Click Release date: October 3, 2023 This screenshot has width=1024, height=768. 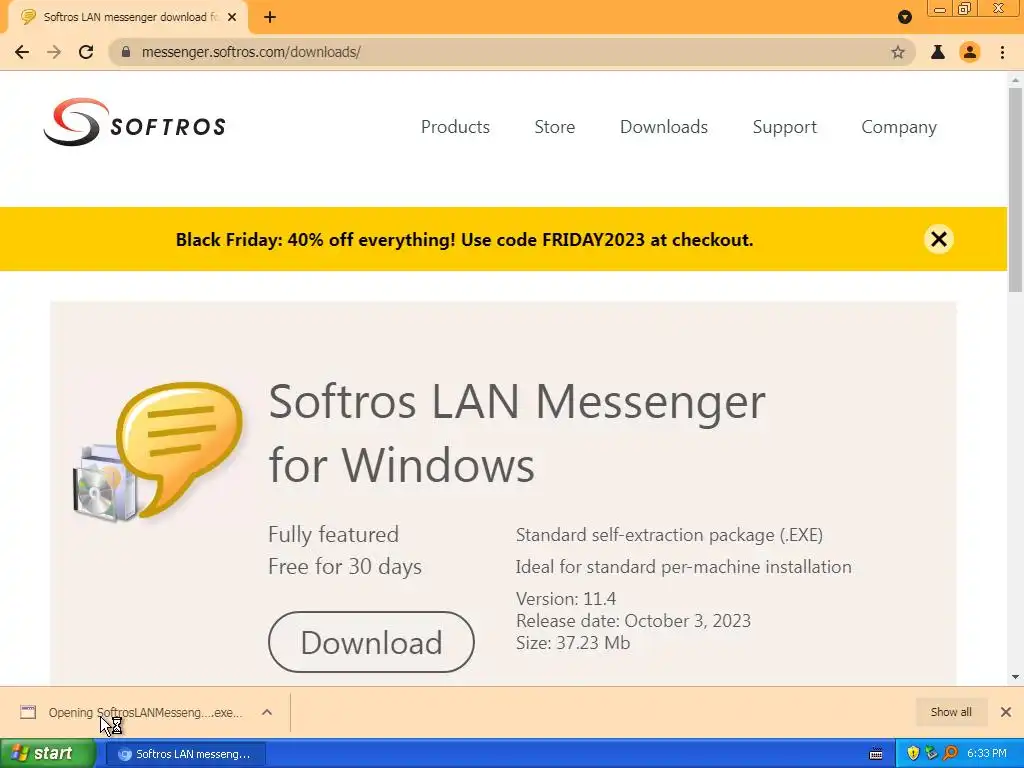tap(633, 620)
